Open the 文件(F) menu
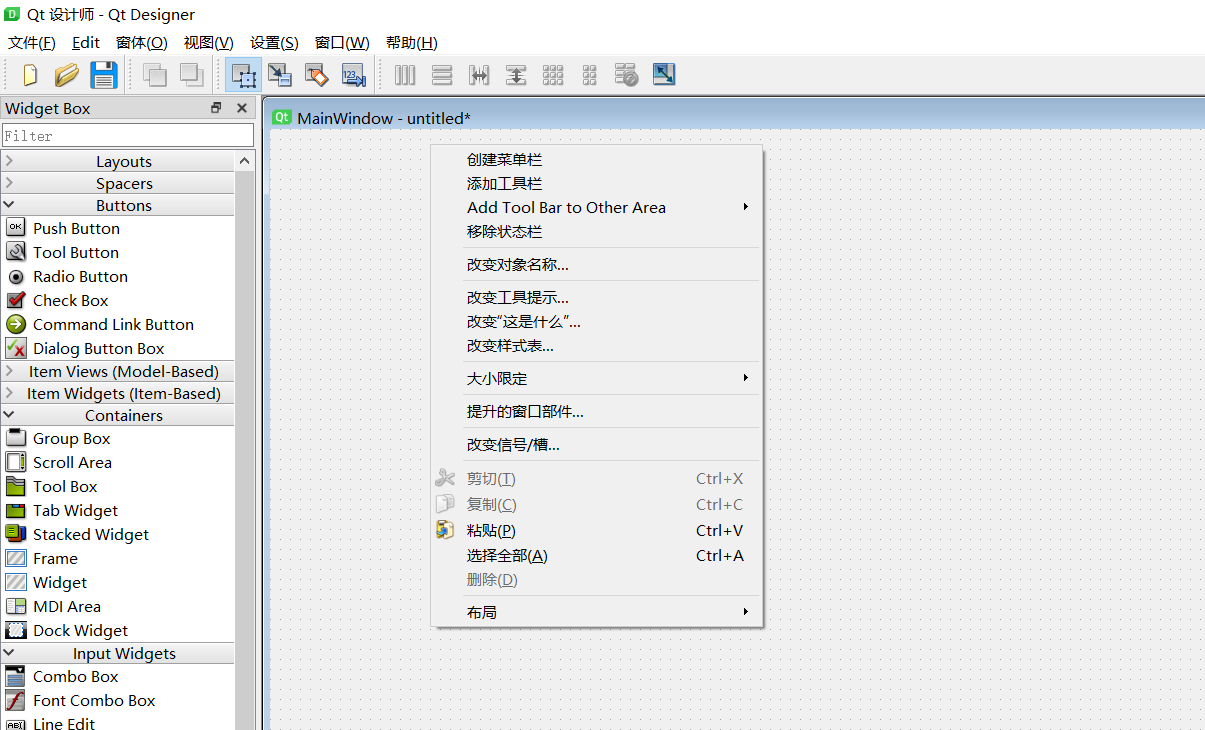 pyautogui.click(x=32, y=42)
